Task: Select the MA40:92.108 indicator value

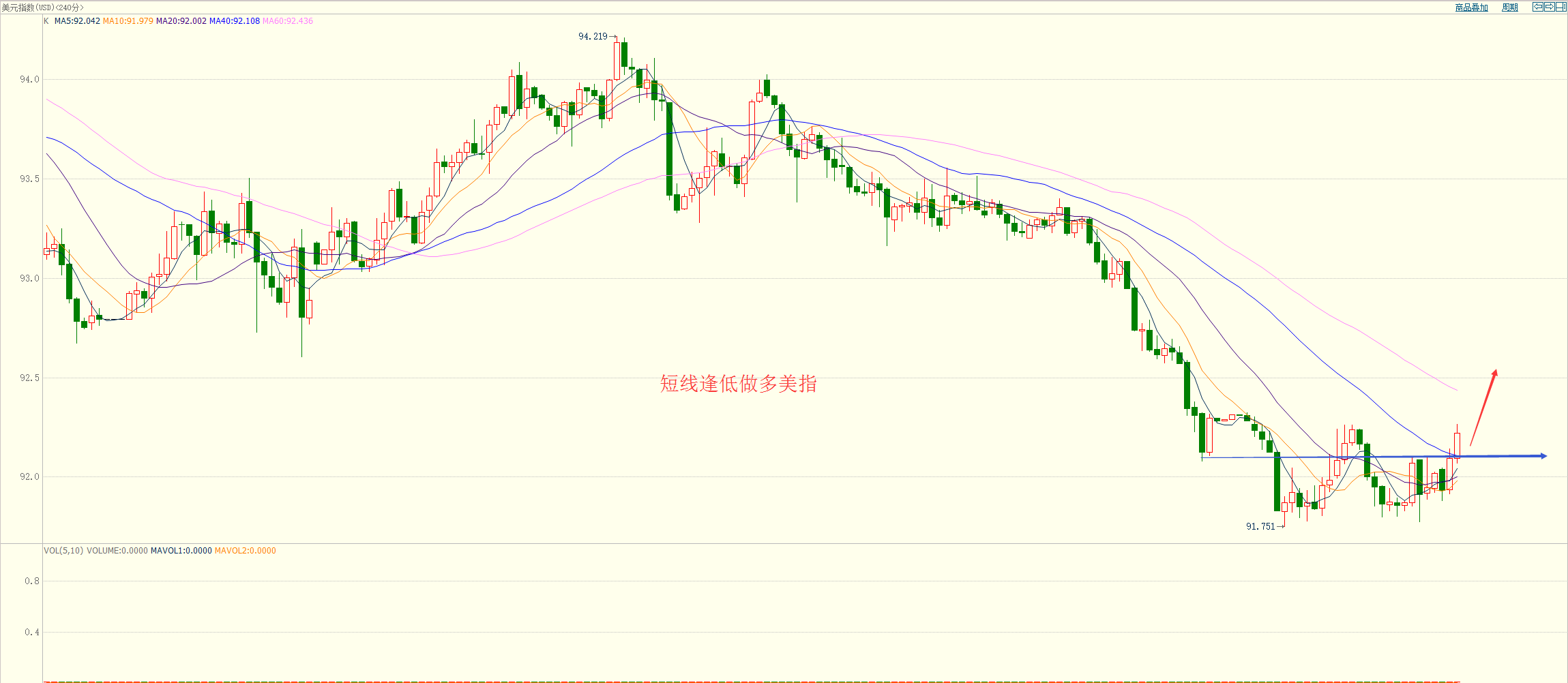Action: 235,21
